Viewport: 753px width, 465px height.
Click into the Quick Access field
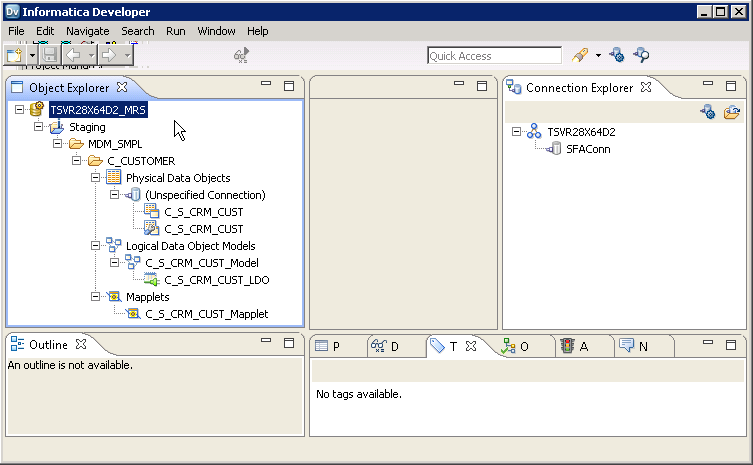[x=494, y=56]
